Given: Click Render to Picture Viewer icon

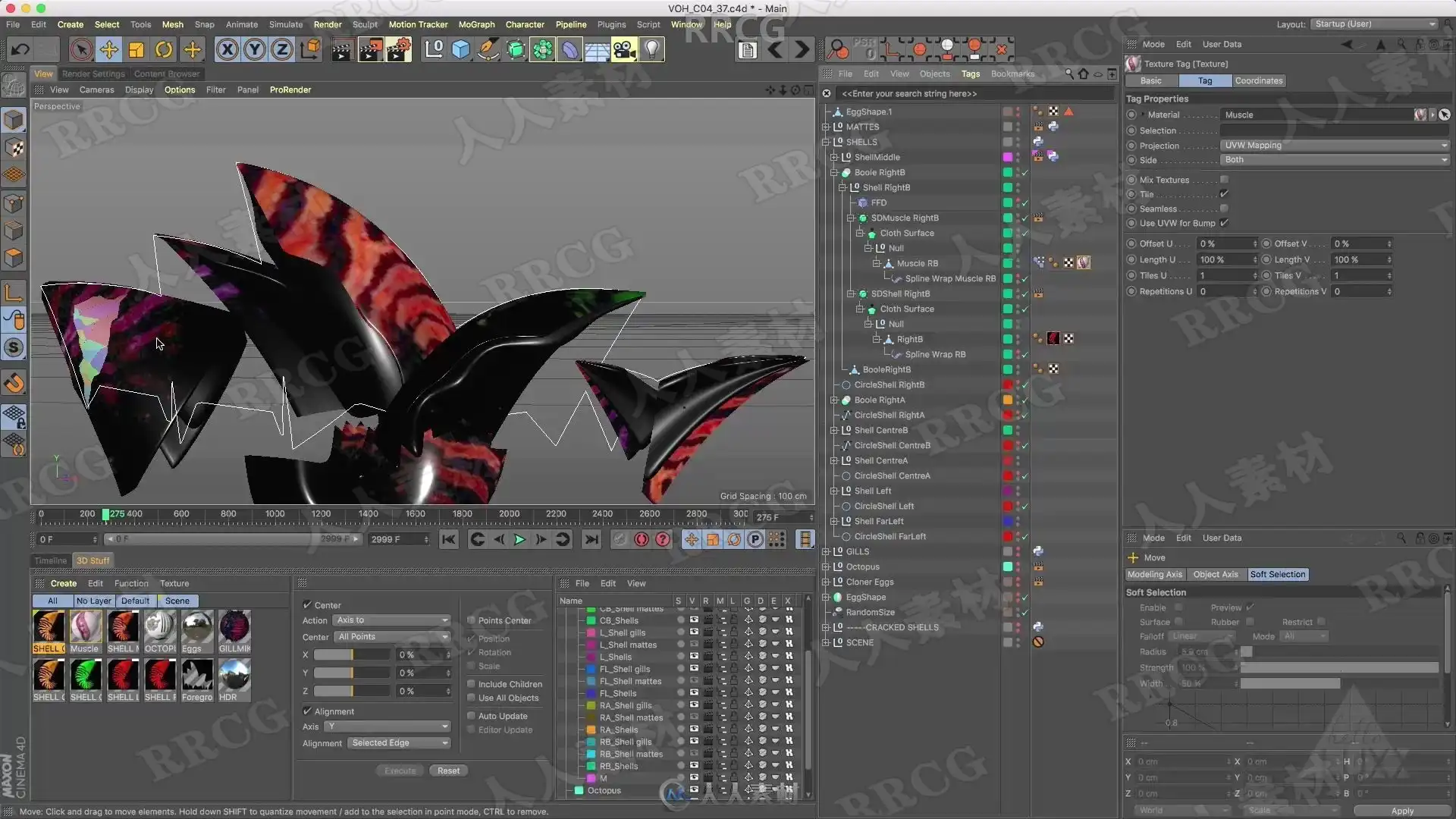Looking at the screenshot, I should coord(370,50).
